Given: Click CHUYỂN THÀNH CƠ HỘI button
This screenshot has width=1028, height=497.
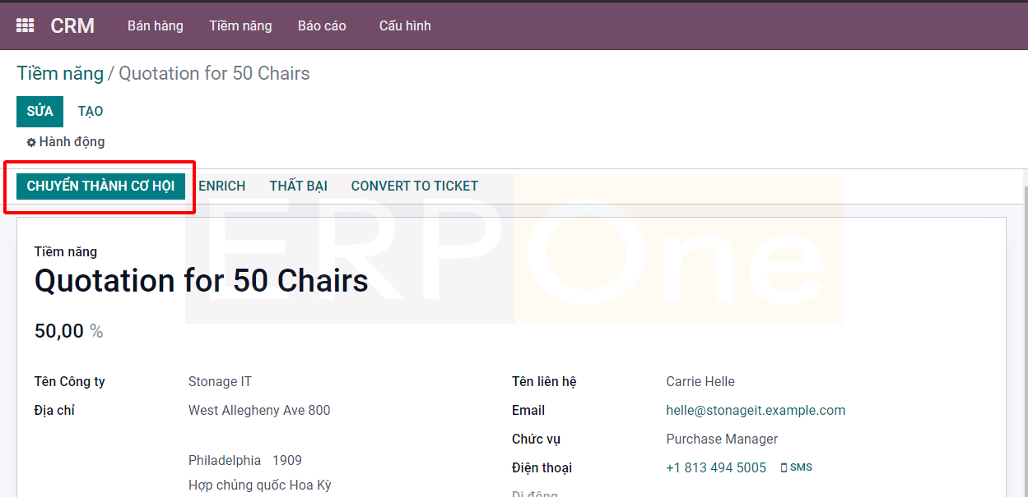Looking at the screenshot, I should pyautogui.click(x=100, y=186).
